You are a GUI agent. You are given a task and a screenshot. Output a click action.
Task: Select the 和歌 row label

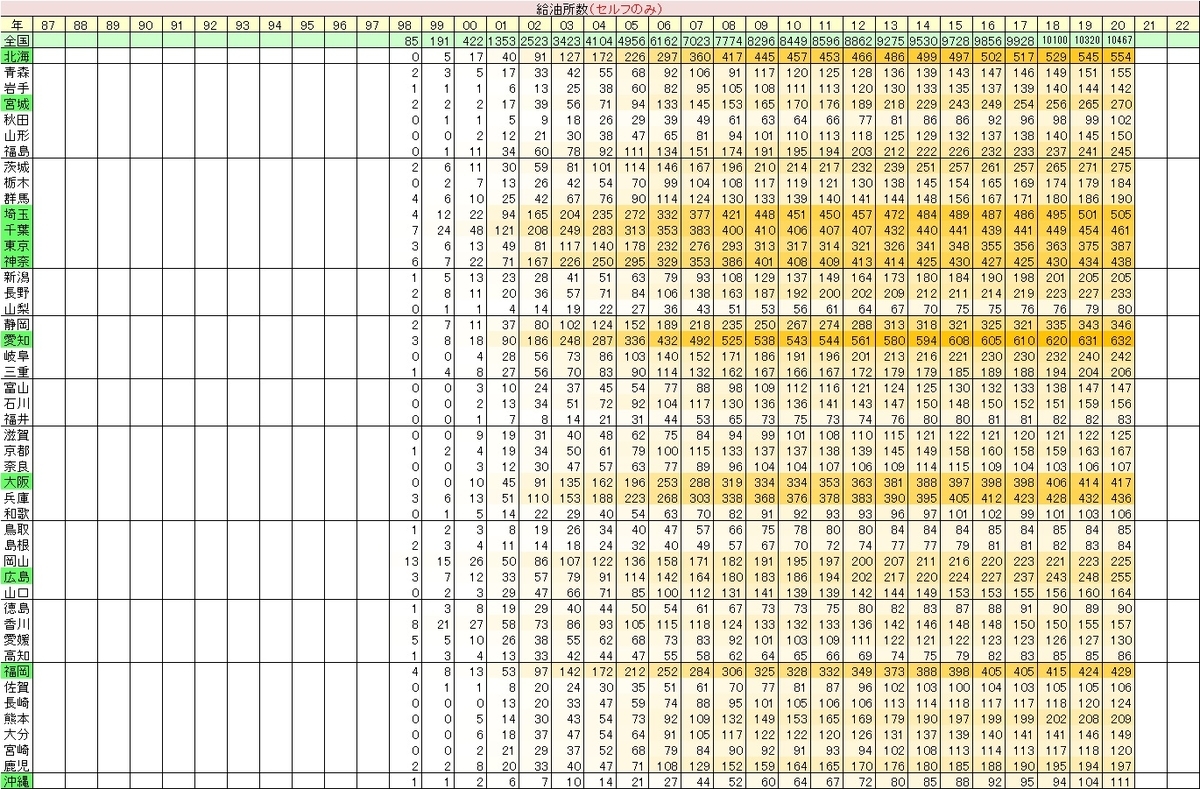[16, 513]
